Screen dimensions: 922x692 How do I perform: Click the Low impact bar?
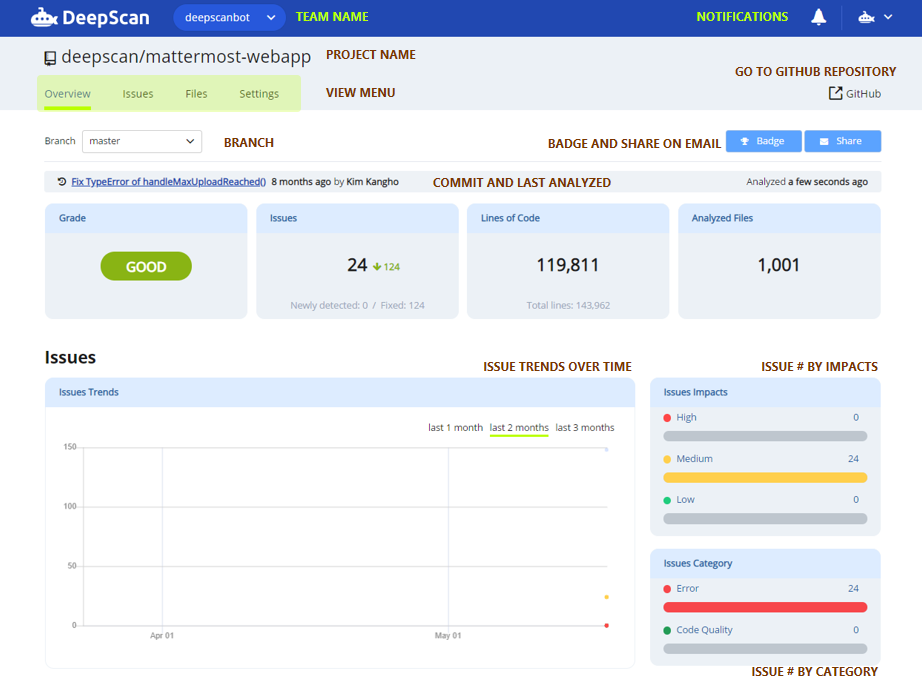coord(765,519)
